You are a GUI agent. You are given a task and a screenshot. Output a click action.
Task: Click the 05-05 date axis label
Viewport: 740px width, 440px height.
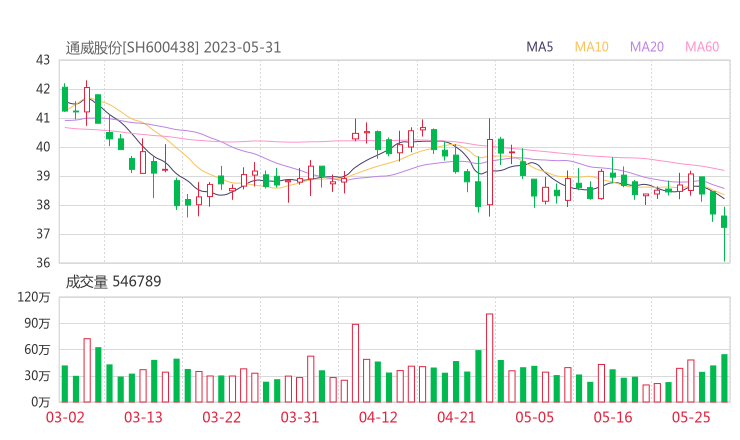click(534, 417)
